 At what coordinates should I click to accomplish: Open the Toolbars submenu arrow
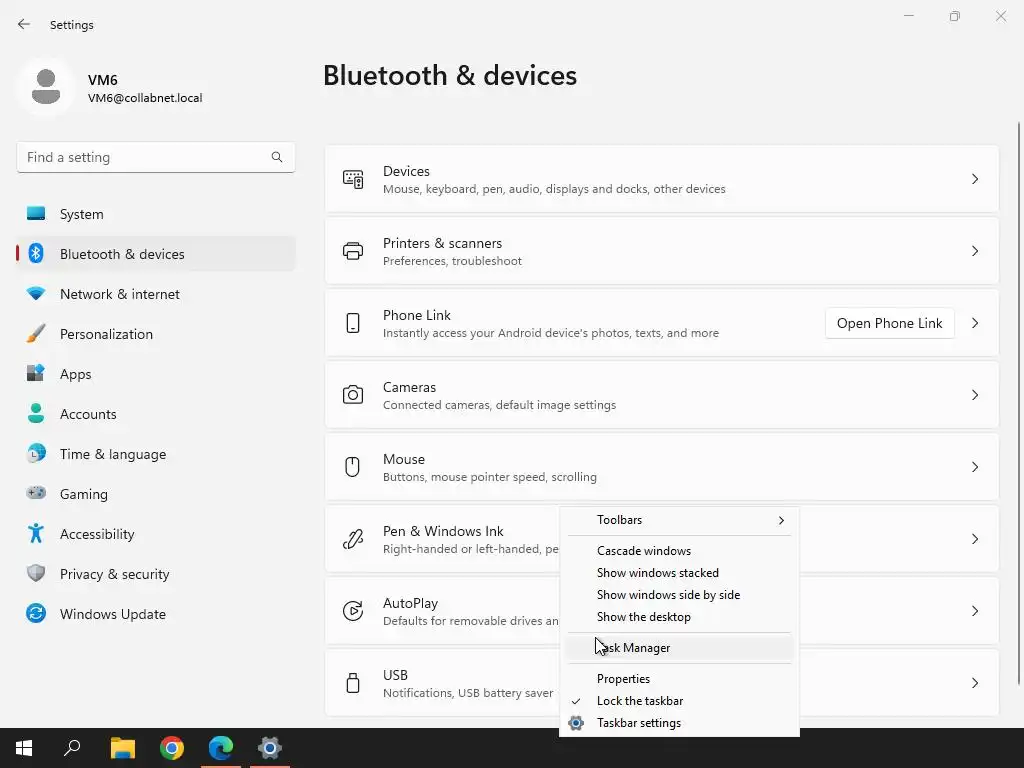[781, 520]
